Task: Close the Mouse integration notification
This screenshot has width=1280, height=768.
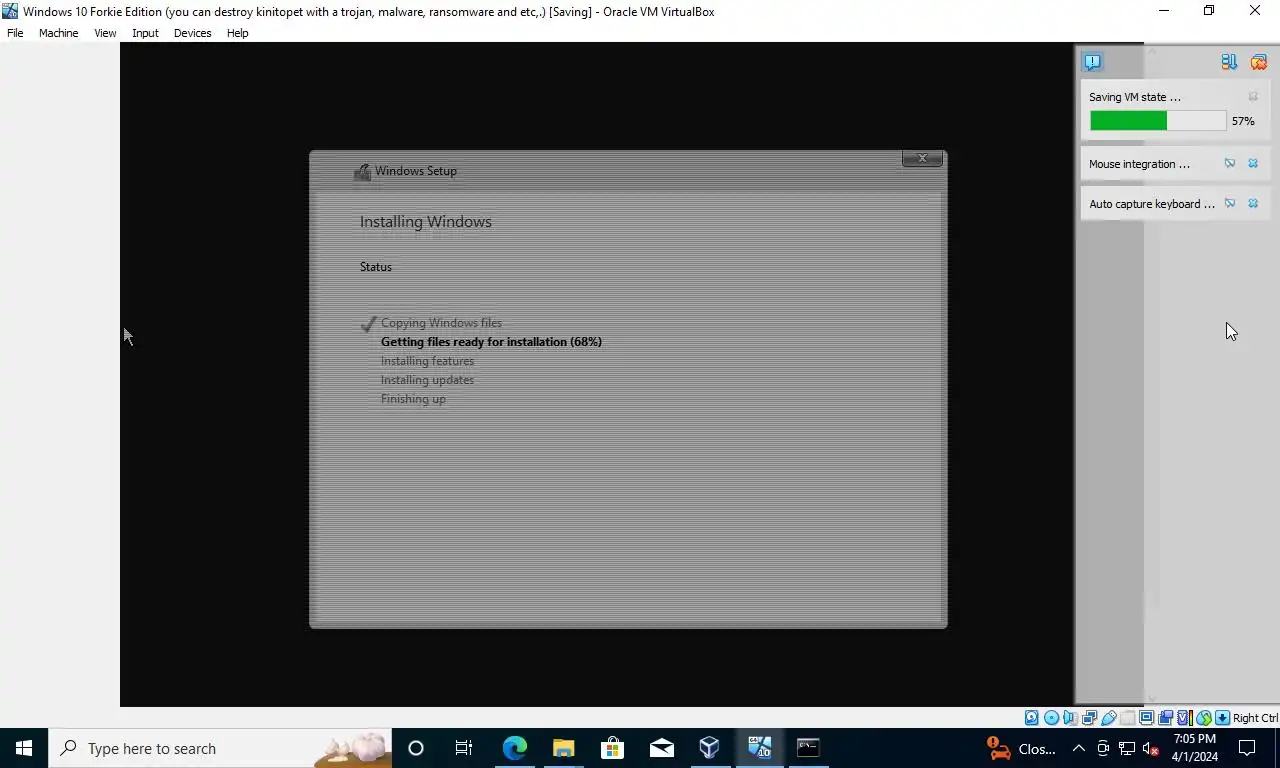Action: (1253, 163)
